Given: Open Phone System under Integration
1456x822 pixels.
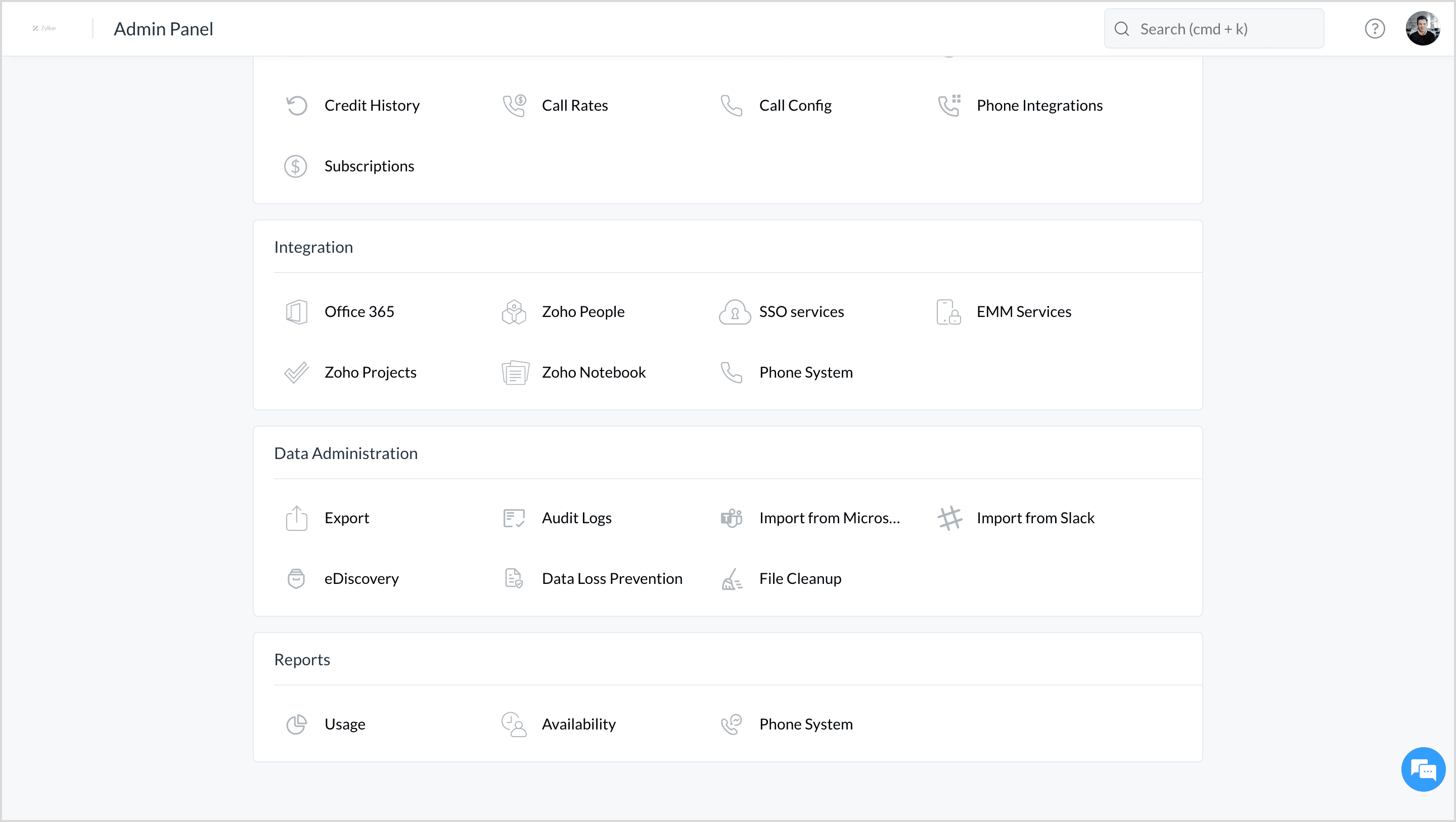Looking at the screenshot, I should coord(806,373).
